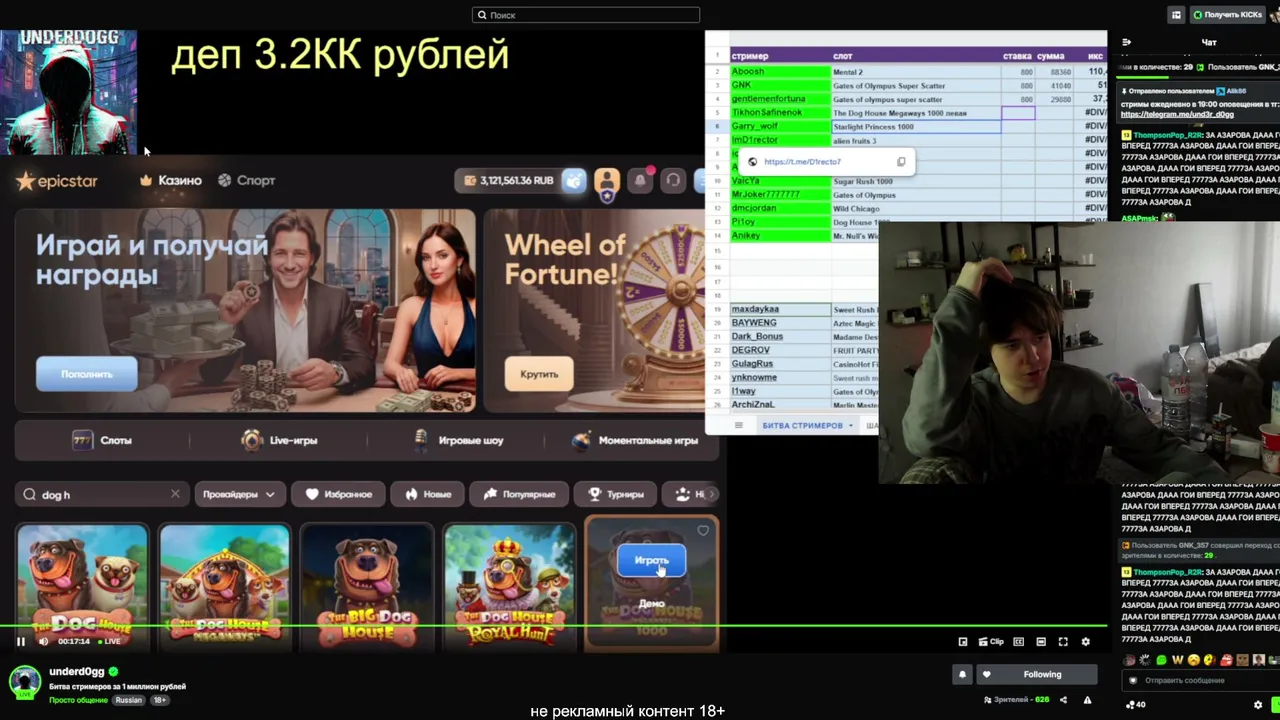Select the Слоты category
This screenshot has width=1280, height=720.
(102, 440)
